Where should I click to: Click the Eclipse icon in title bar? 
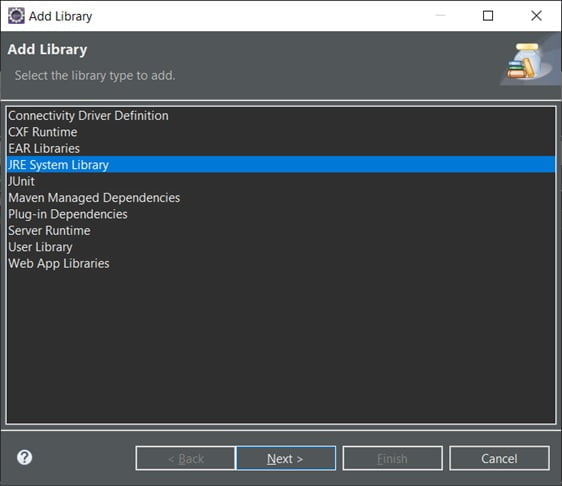[x=16, y=16]
